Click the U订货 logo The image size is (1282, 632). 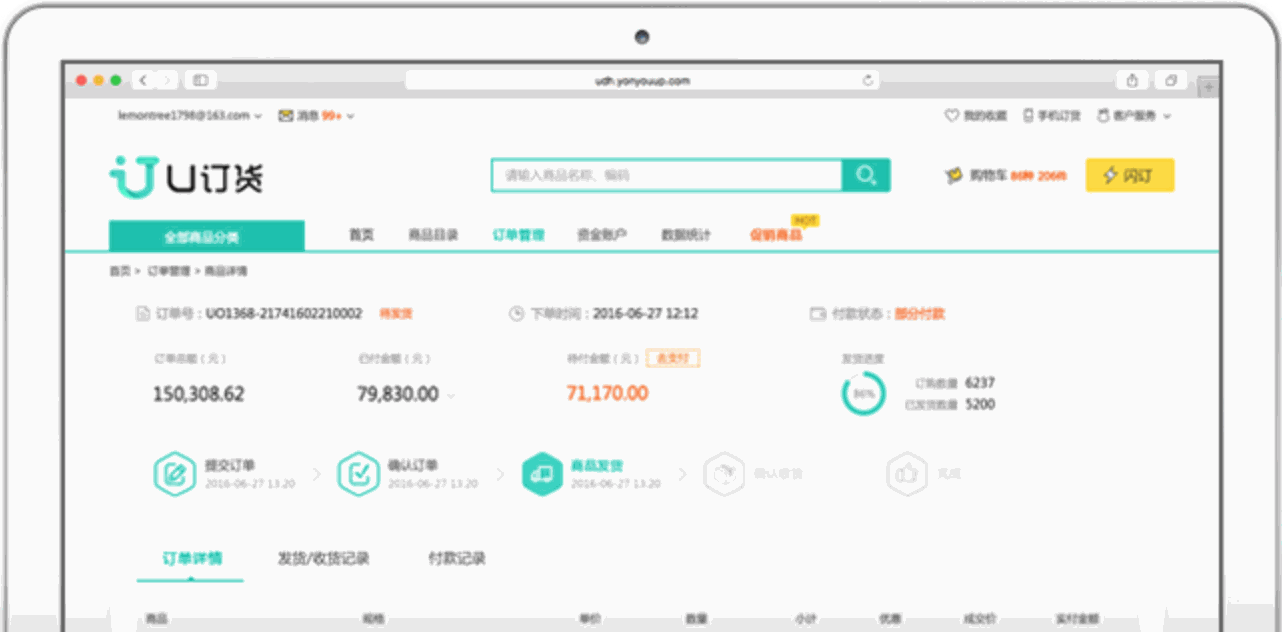186,177
